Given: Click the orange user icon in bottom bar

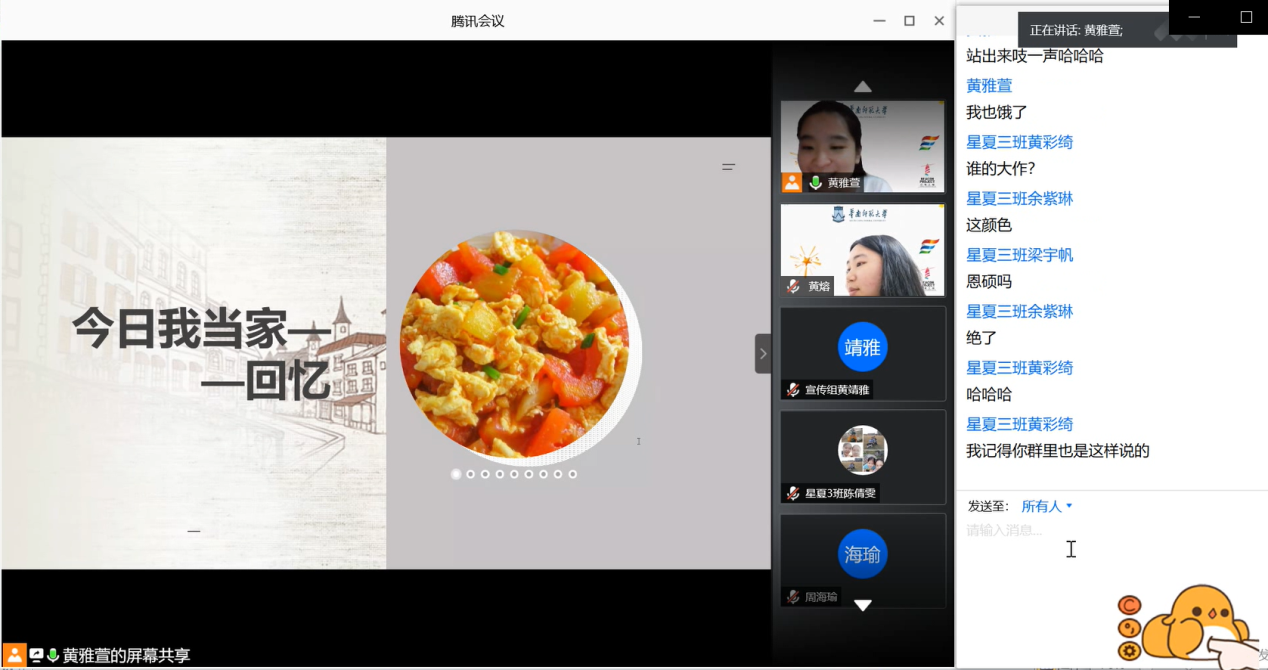Looking at the screenshot, I should pos(14,655).
